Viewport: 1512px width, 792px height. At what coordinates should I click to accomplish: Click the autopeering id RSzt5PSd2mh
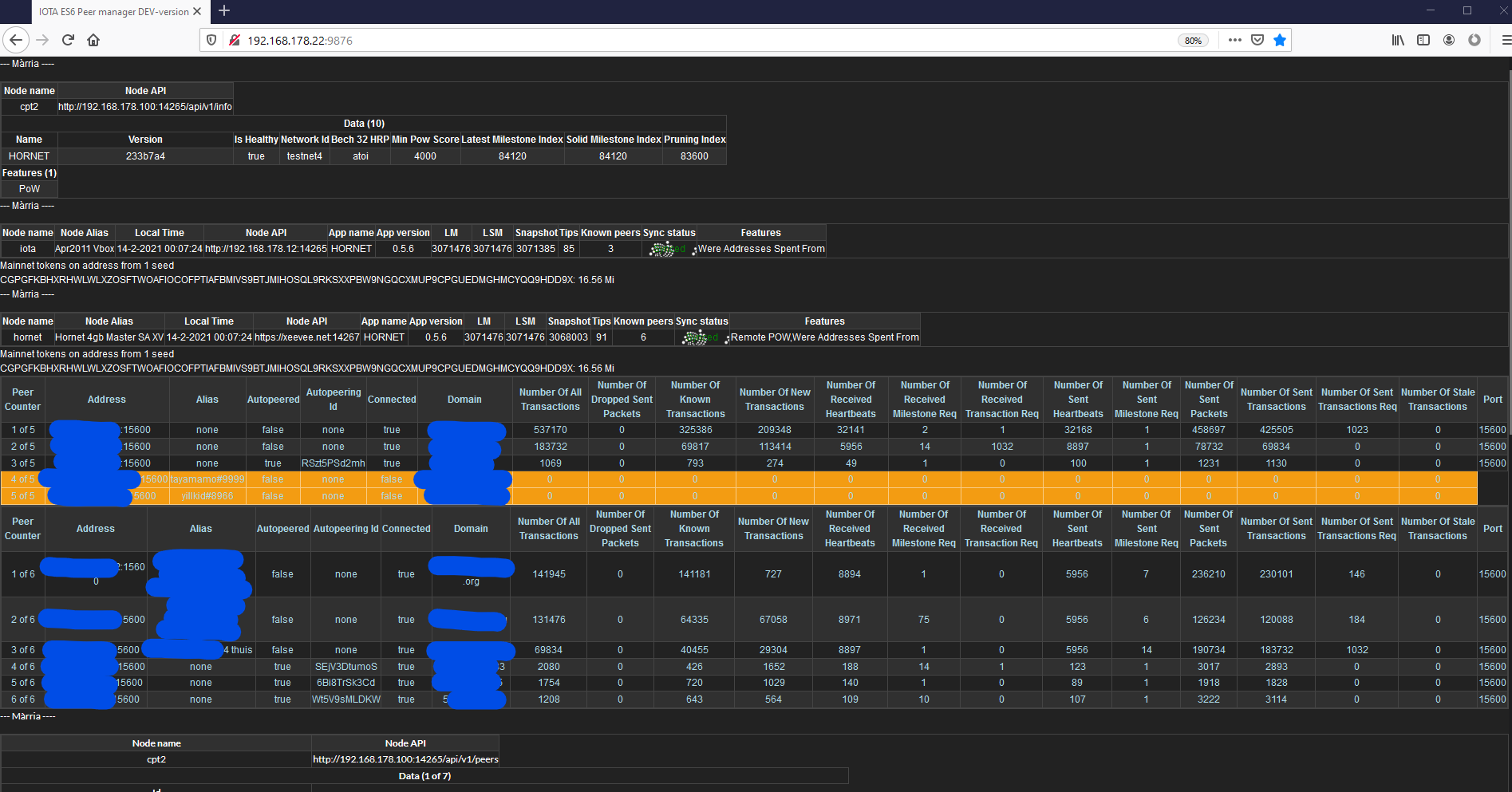pyautogui.click(x=334, y=463)
